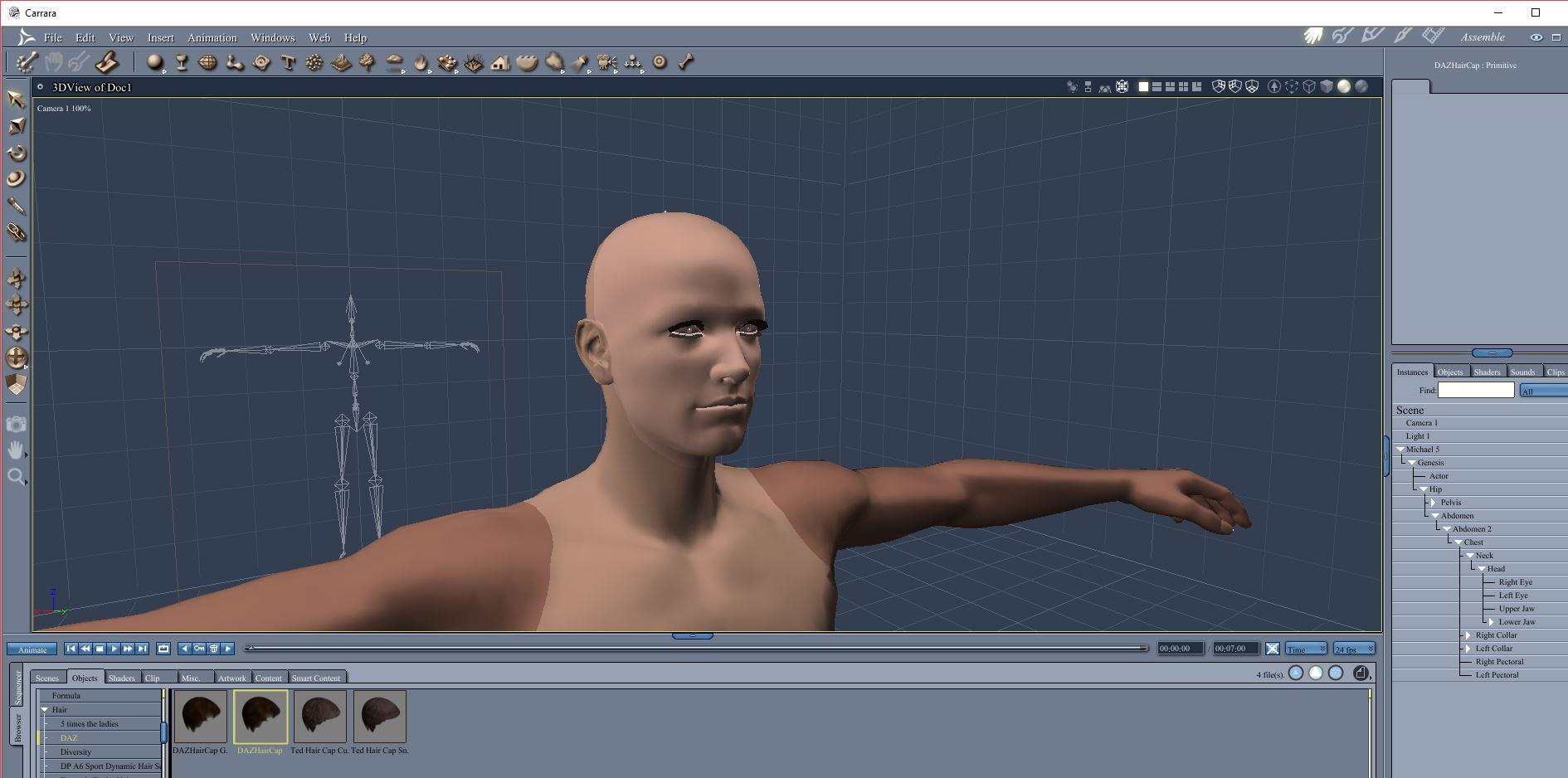The width and height of the screenshot is (1568, 778).
Task: Enable textured shaded display mode sphere
Action: [1361, 86]
